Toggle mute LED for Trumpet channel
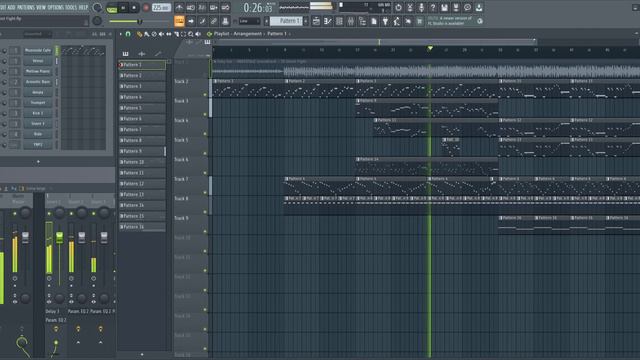 click(x=4, y=103)
